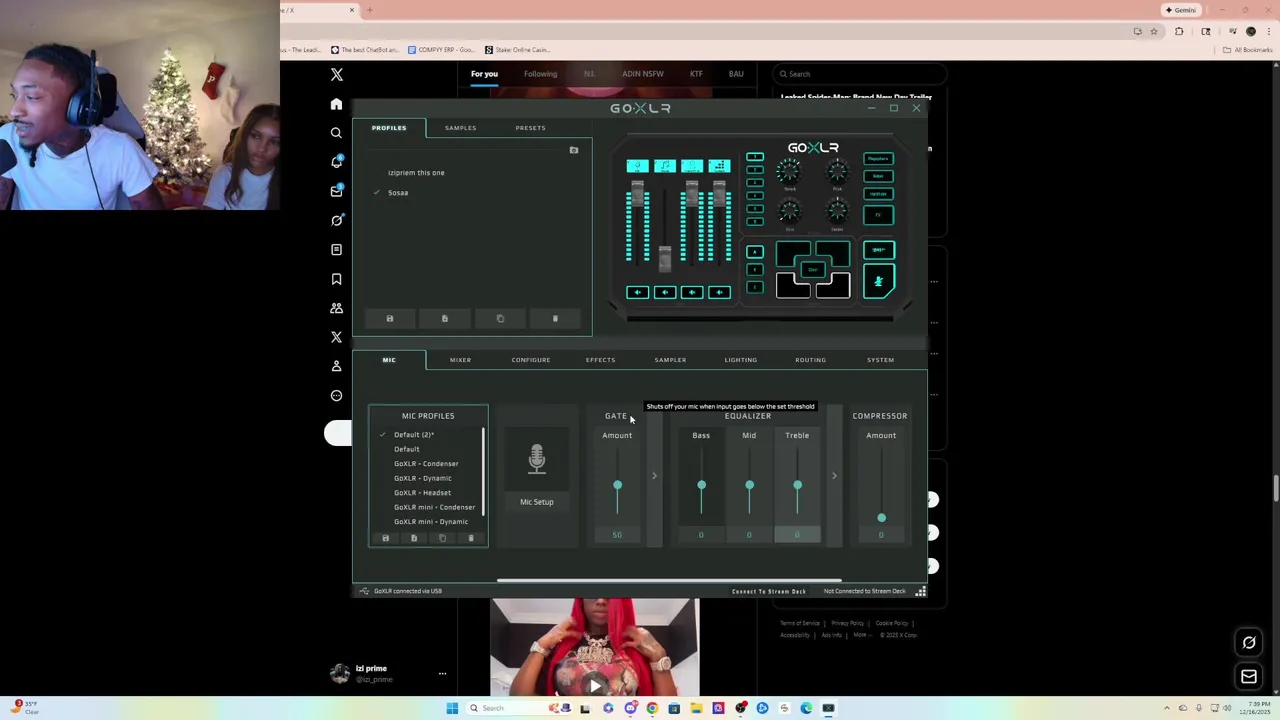Toggle mute on fourth fader channel
The width and height of the screenshot is (1280, 720).
coord(719,292)
